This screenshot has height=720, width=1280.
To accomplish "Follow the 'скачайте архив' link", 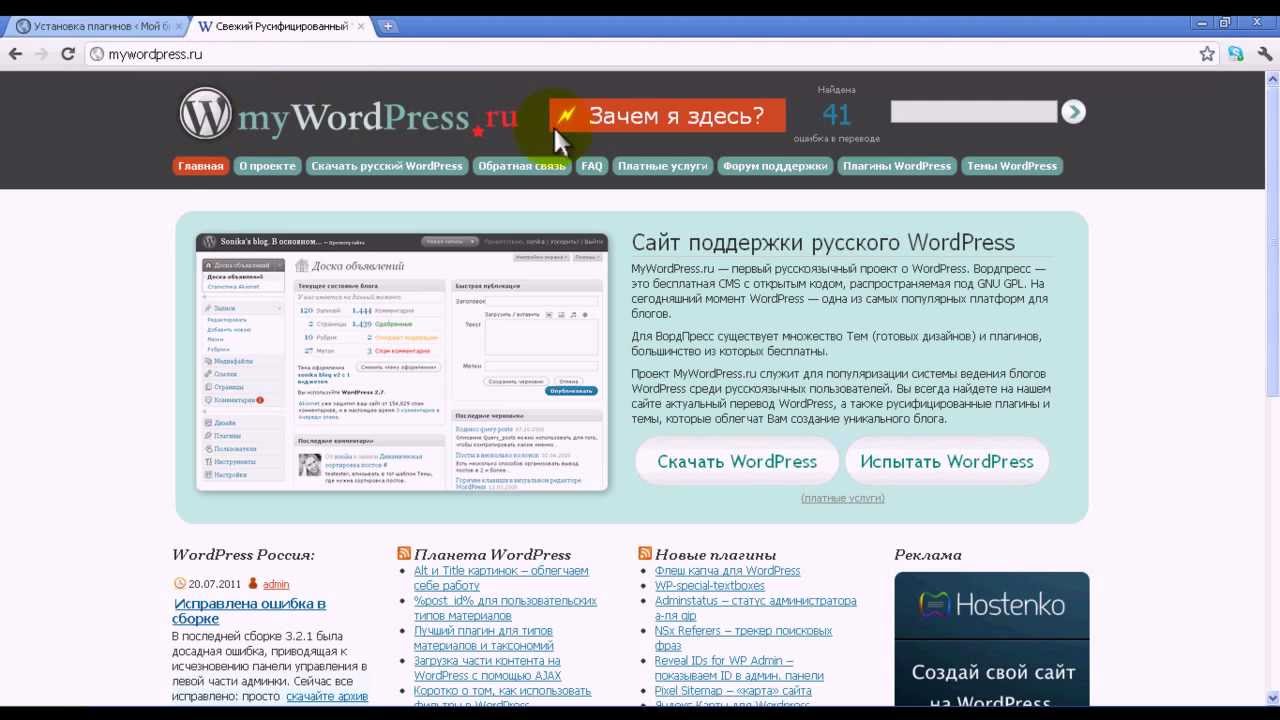I will (327, 696).
